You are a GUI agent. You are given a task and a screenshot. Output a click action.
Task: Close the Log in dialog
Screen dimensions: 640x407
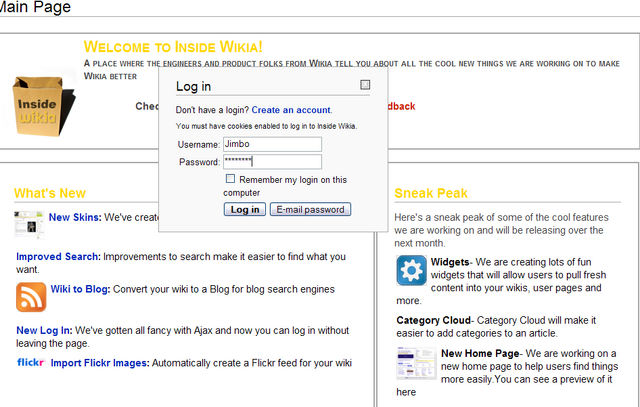point(365,85)
